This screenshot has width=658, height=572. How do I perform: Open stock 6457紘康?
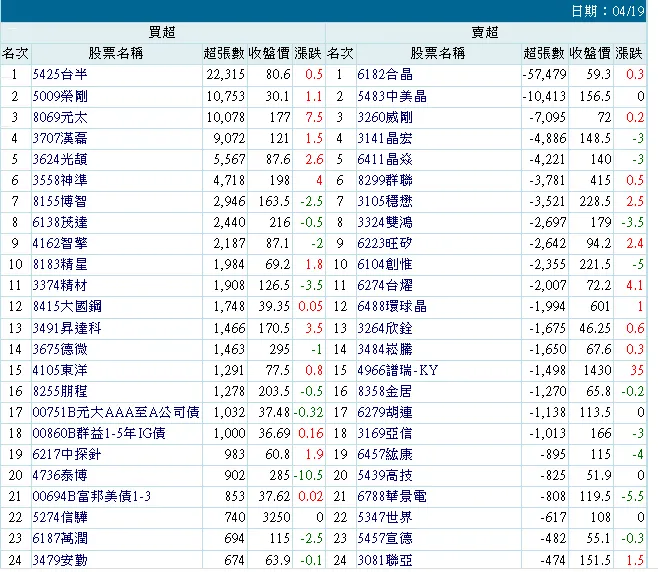tap(385, 454)
